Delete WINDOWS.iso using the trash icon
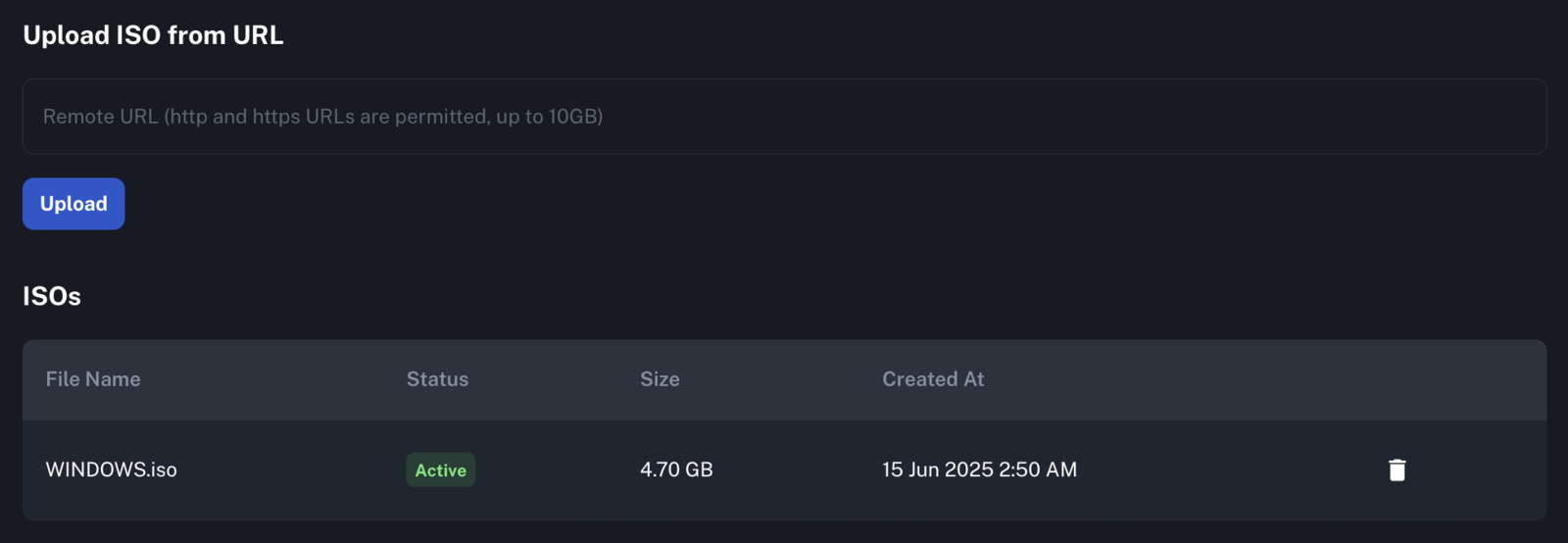Screen dimensions: 1568x543 1396,470
